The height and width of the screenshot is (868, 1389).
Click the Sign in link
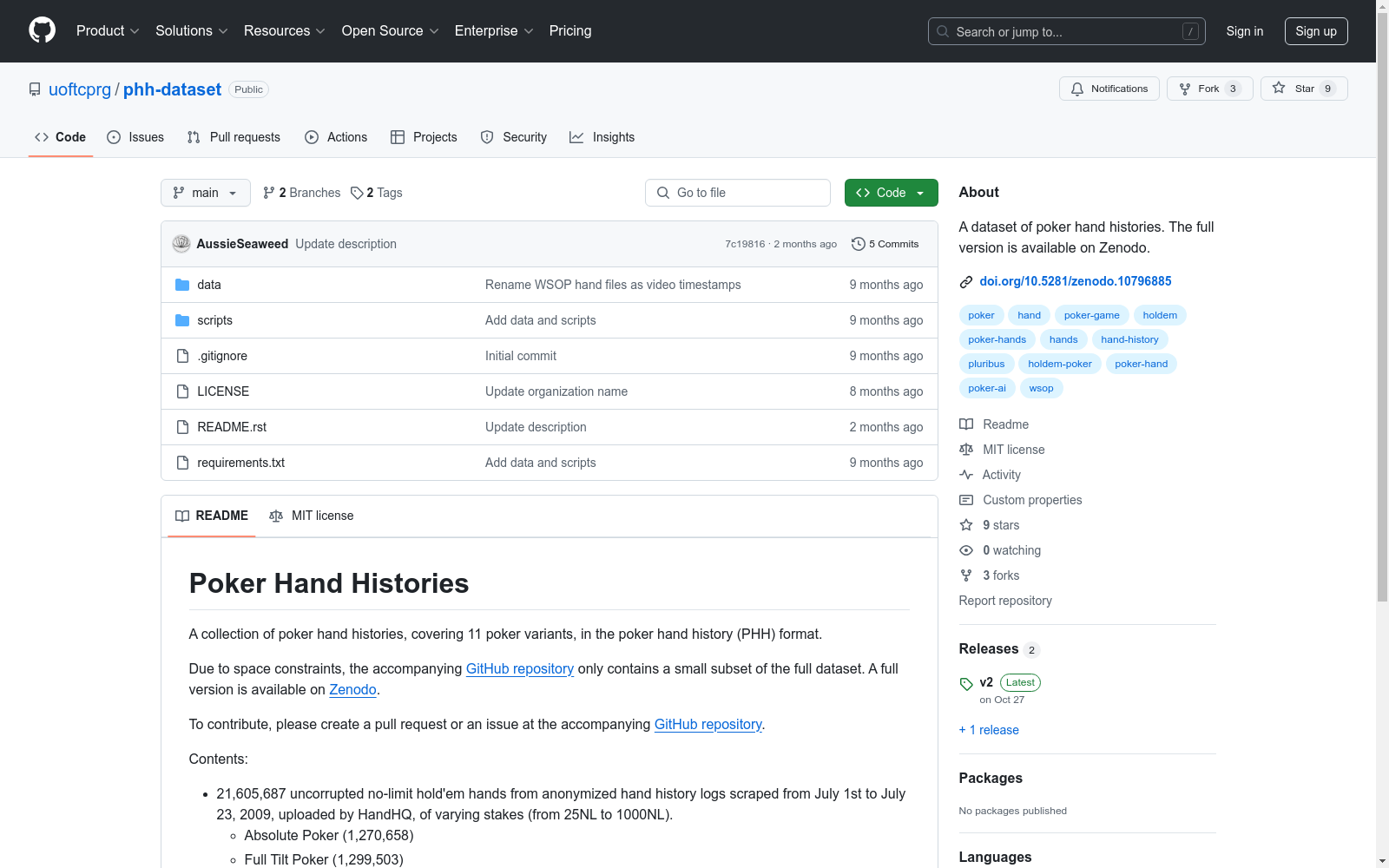point(1245,31)
